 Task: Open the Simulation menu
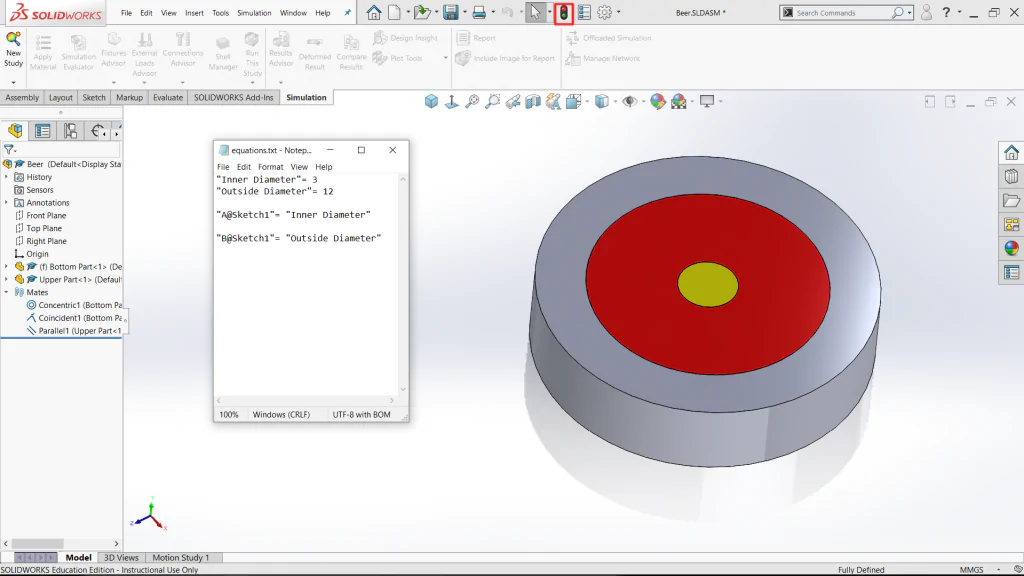click(x=254, y=12)
